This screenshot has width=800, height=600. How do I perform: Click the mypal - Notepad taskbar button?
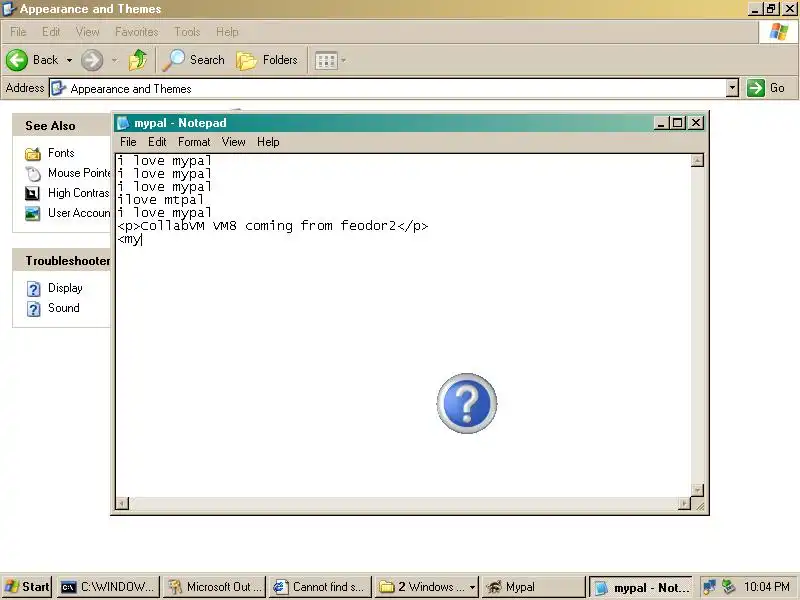pyautogui.click(x=641, y=587)
